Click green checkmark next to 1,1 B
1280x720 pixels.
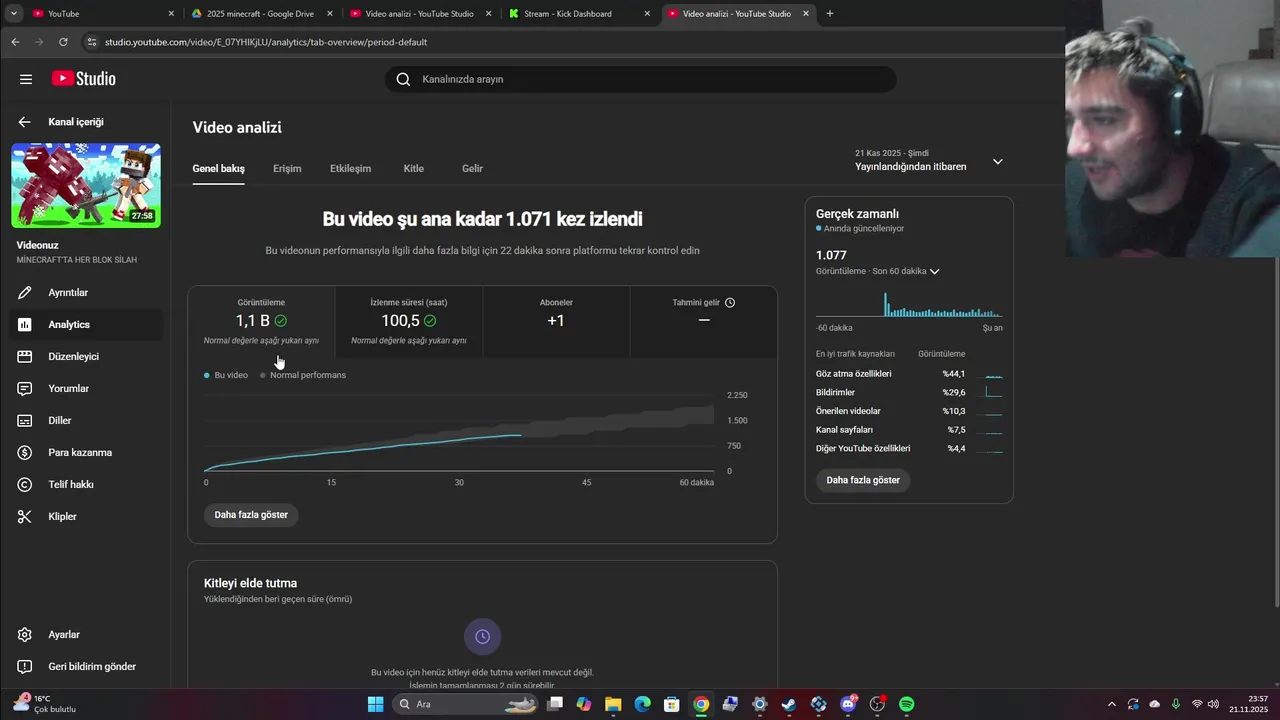281,321
